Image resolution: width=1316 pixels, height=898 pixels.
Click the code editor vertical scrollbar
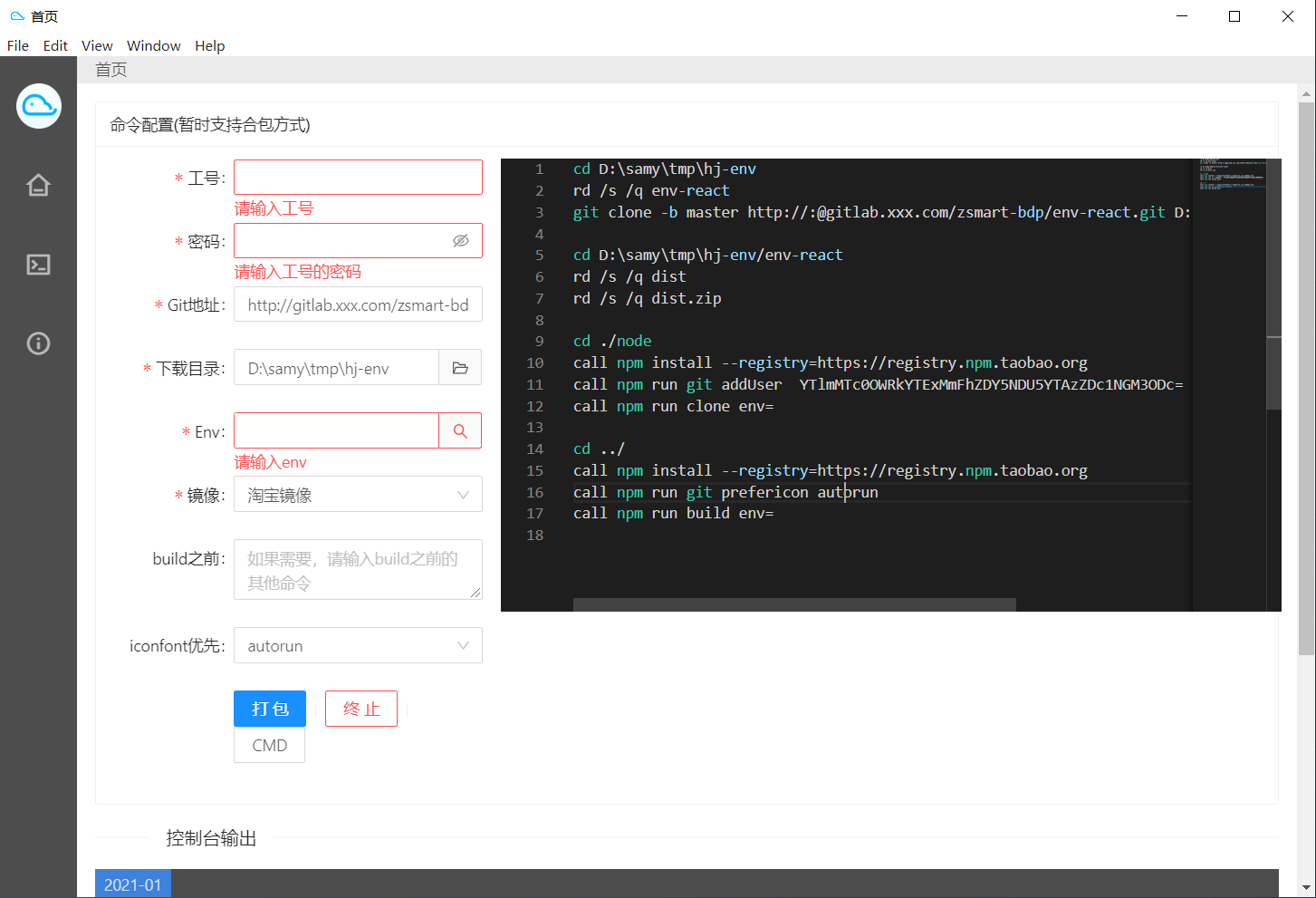[x=1273, y=373]
